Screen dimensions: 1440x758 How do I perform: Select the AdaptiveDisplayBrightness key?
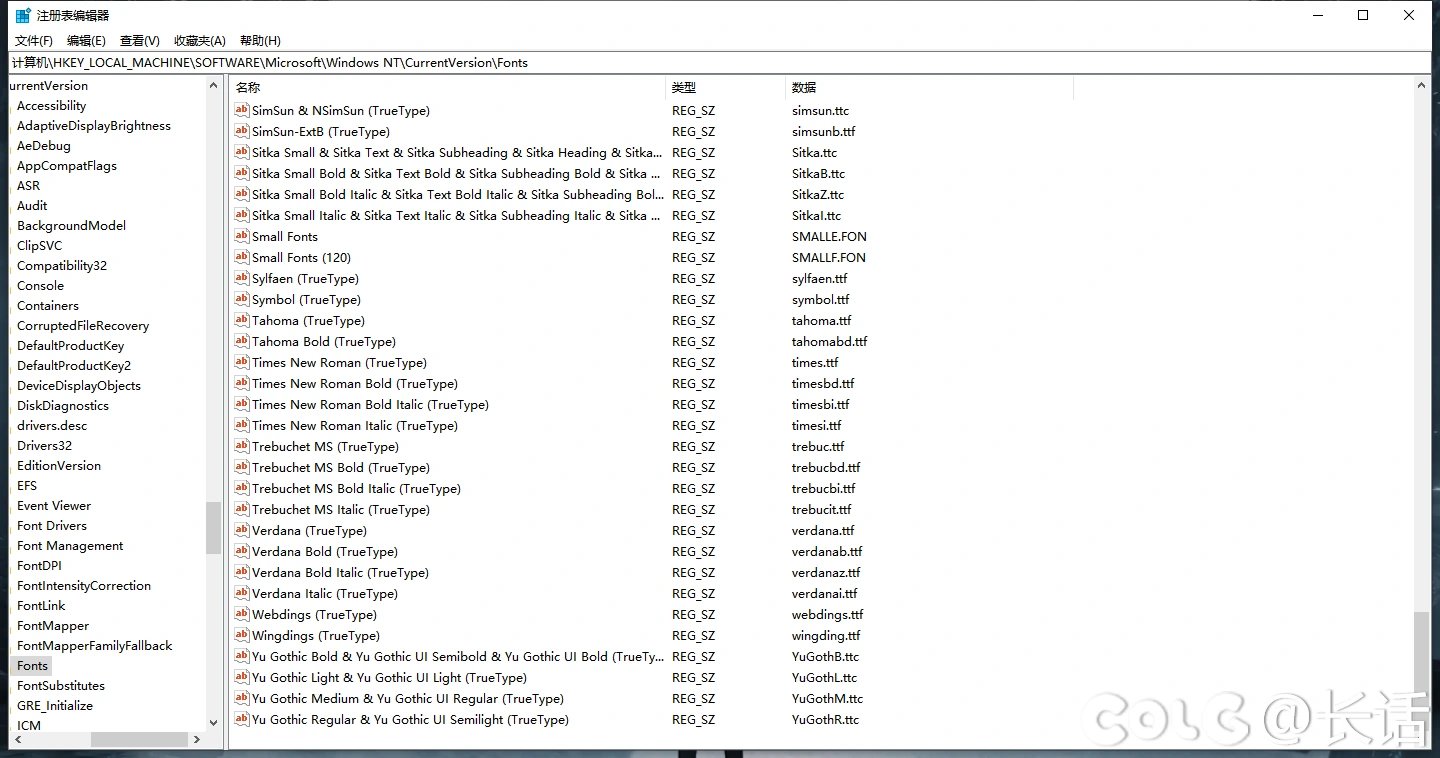coord(94,126)
